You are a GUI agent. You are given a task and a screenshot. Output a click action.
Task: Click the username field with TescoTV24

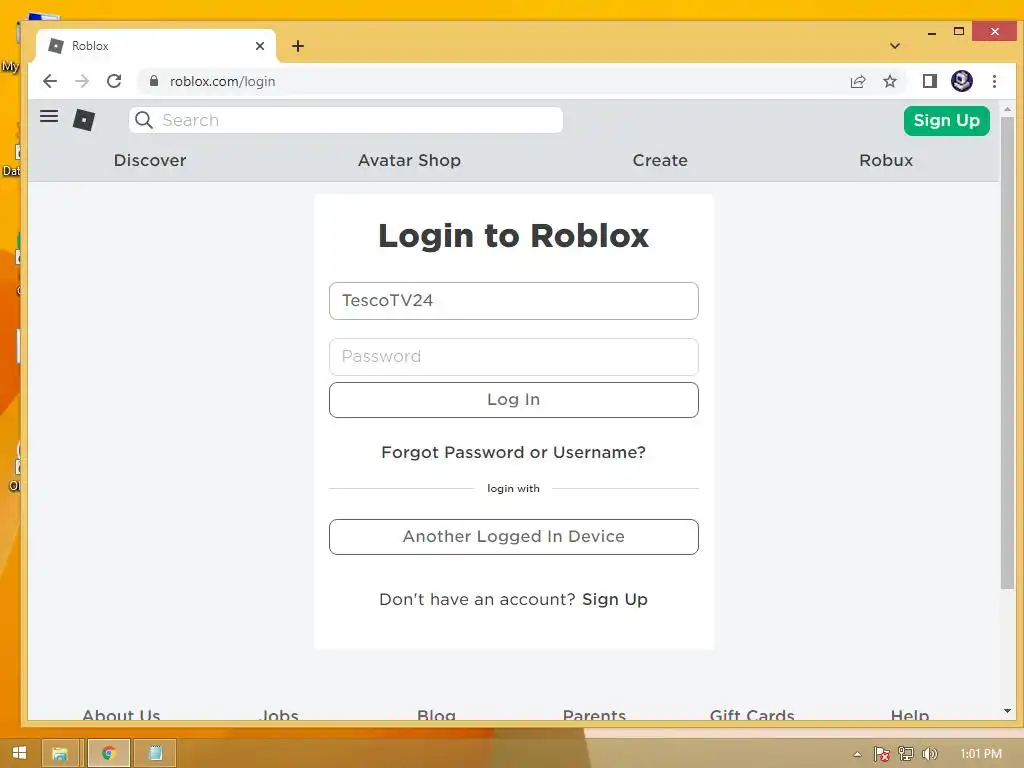[x=514, y=301]
